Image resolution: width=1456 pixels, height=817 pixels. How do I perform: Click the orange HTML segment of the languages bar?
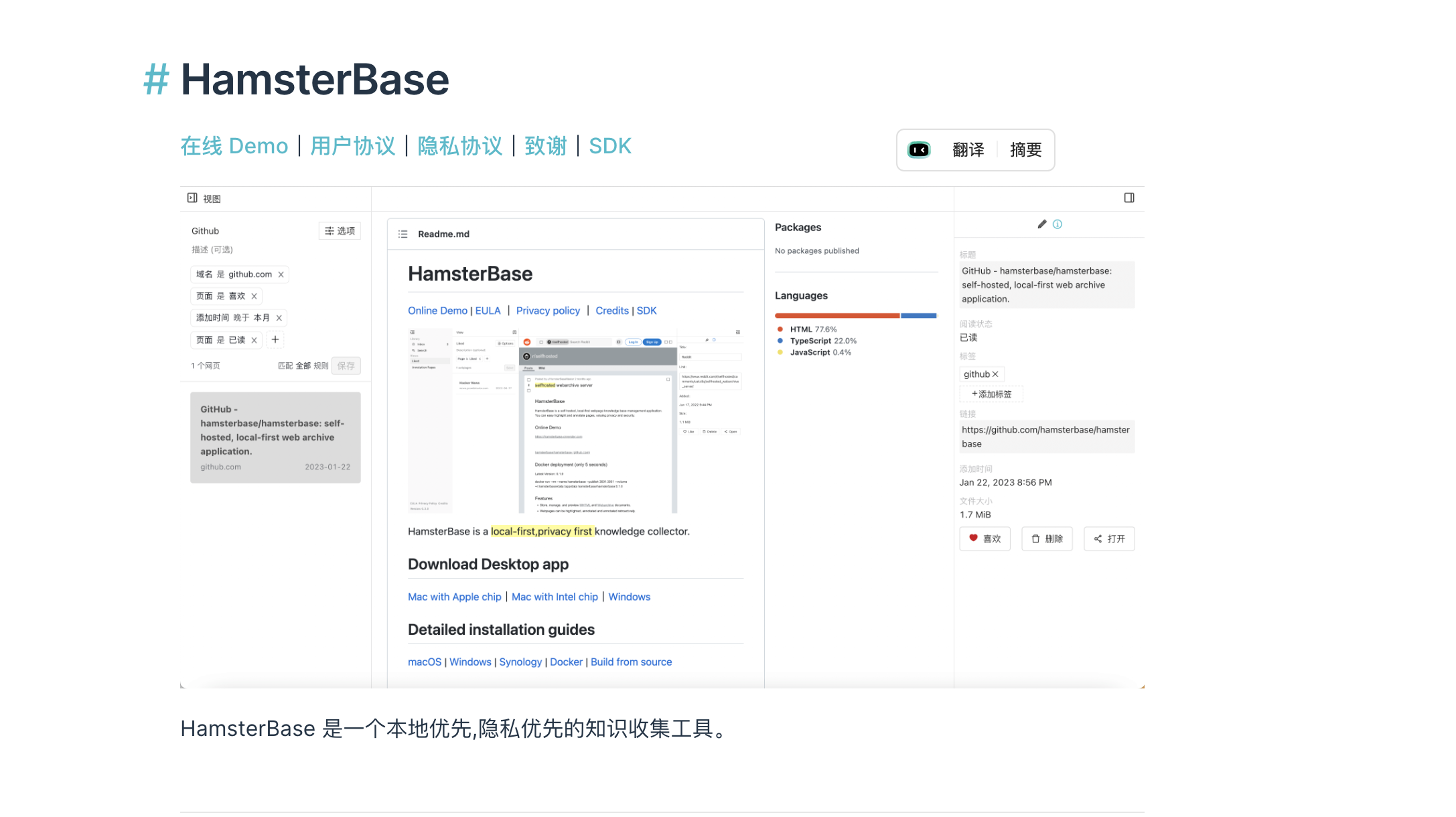click(836, 315)
